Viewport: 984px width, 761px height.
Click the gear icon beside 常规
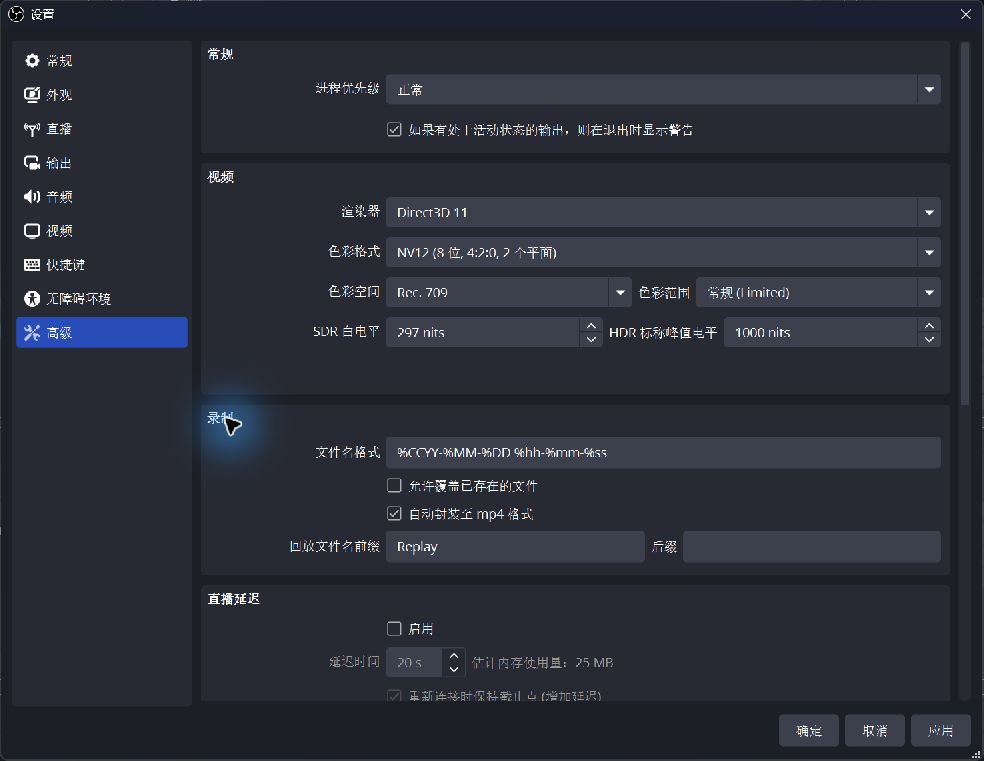pos(31,60)
